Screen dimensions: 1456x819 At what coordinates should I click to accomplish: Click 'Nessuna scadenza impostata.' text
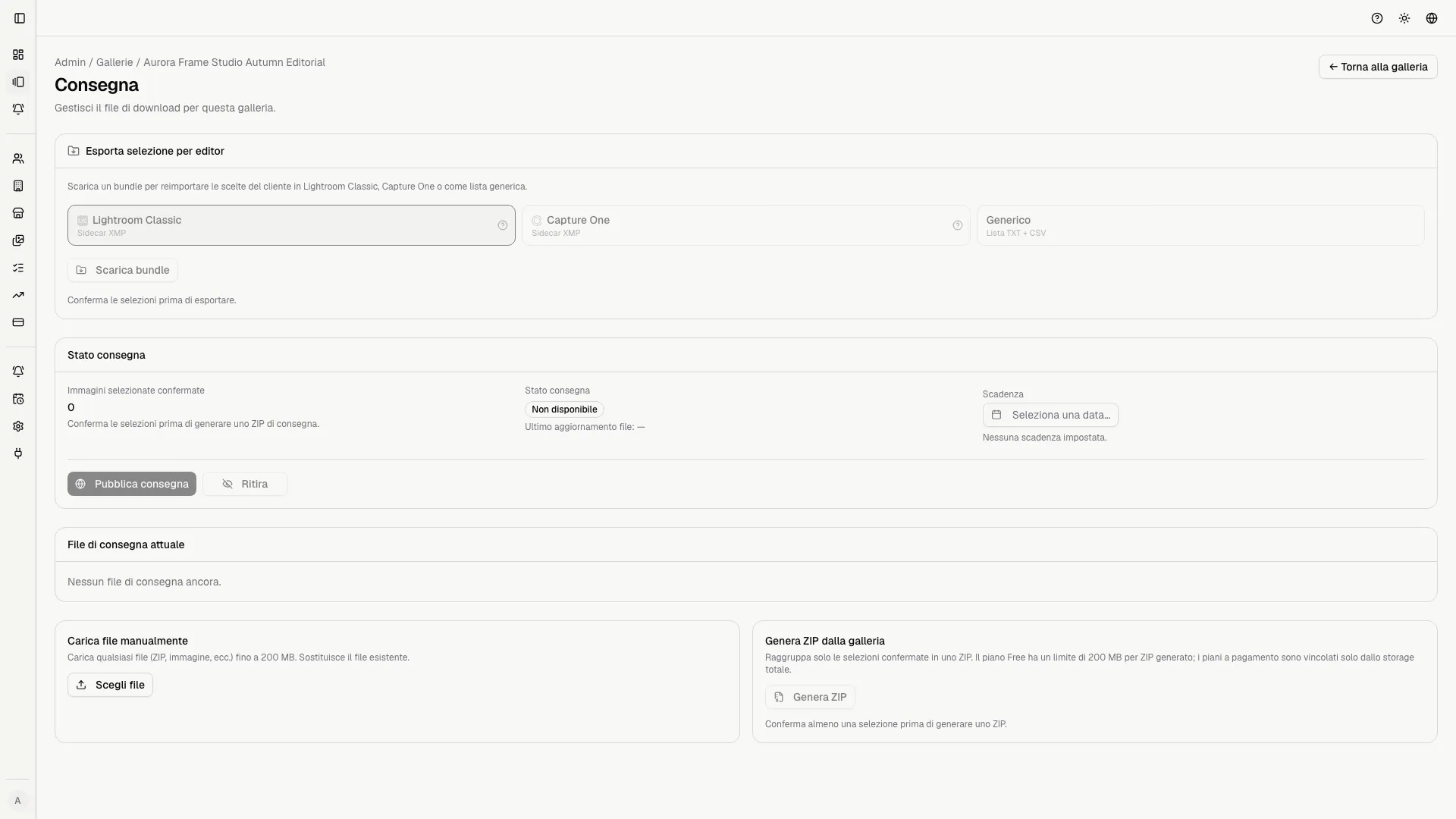(1044, 438)
